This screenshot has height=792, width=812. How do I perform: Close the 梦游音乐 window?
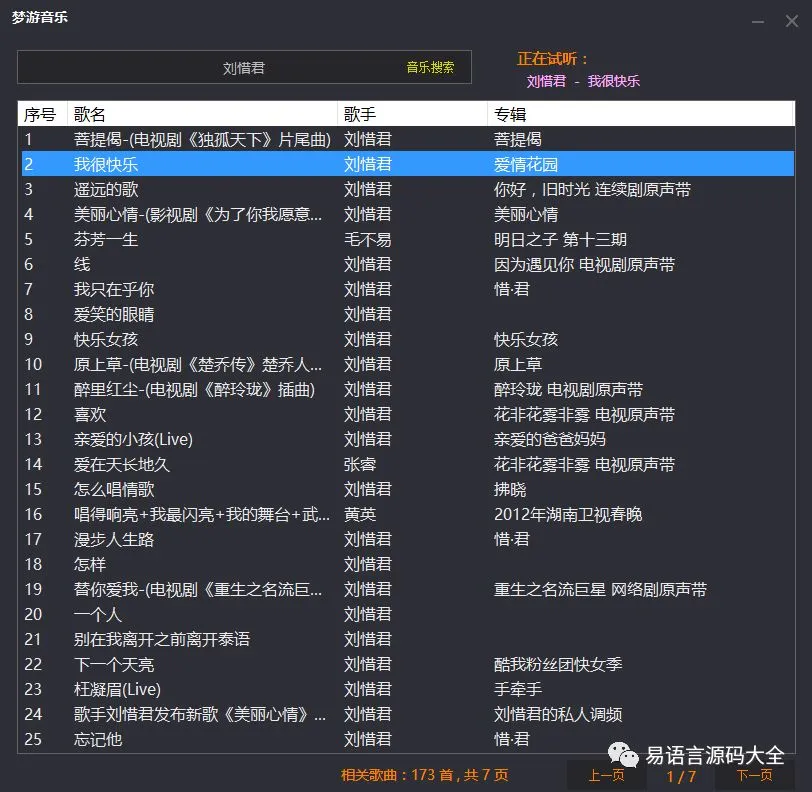click(791, 21)
